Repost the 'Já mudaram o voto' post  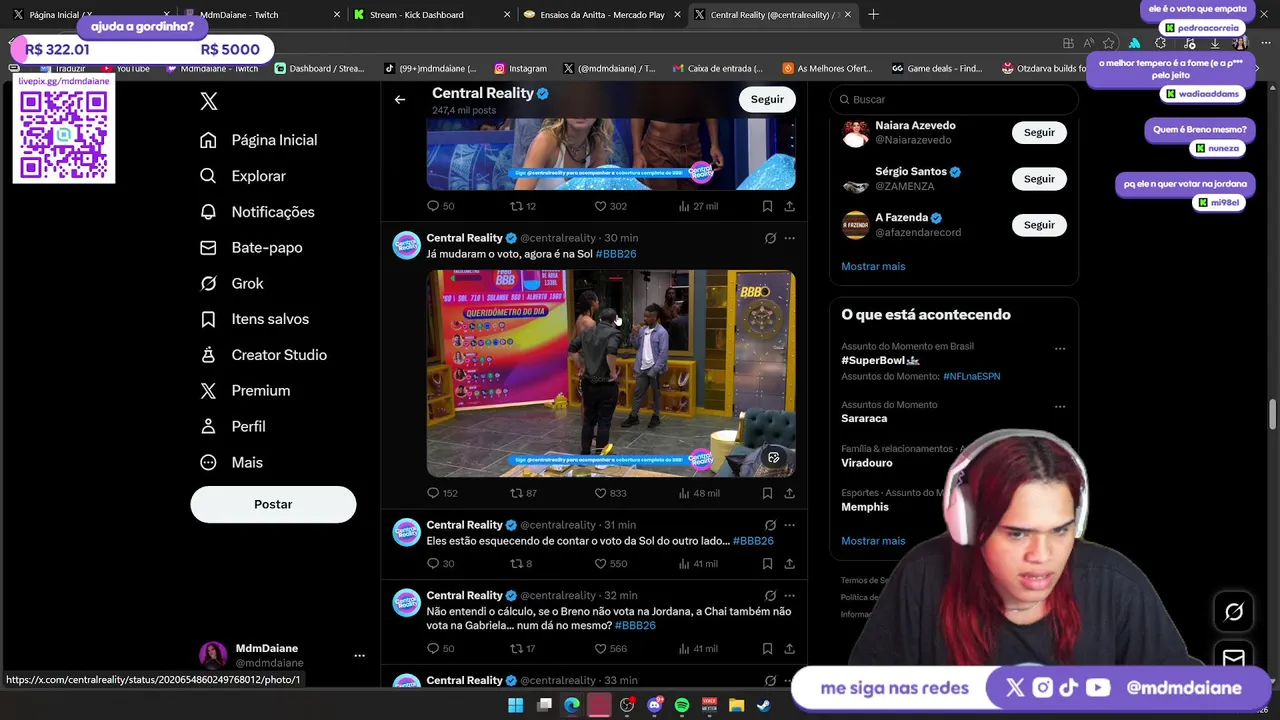pyautogui.click(x=524, y=493)
